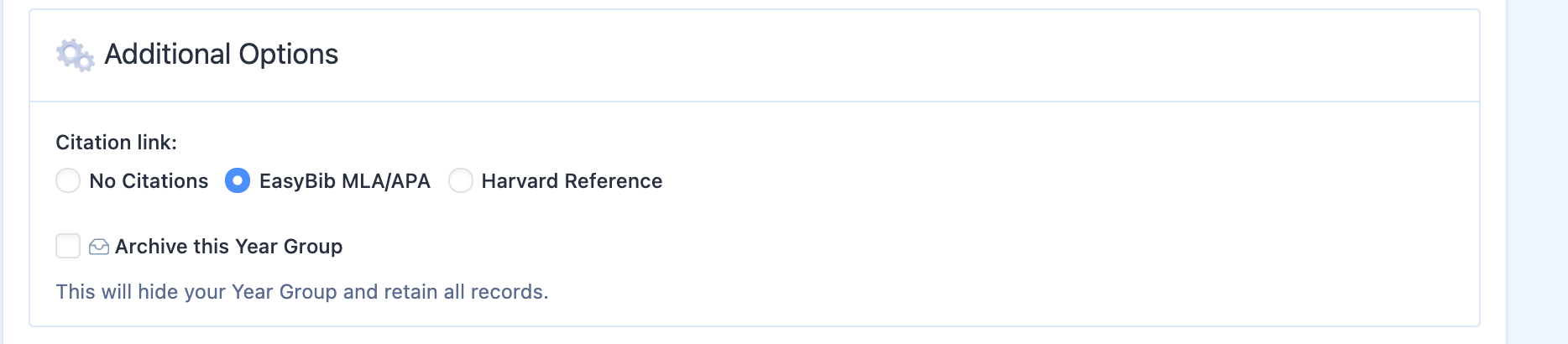The image size is (1568, 344).
Task: Click the word Options in the heading
Action: pyautogui.click(x=288, y=55)
